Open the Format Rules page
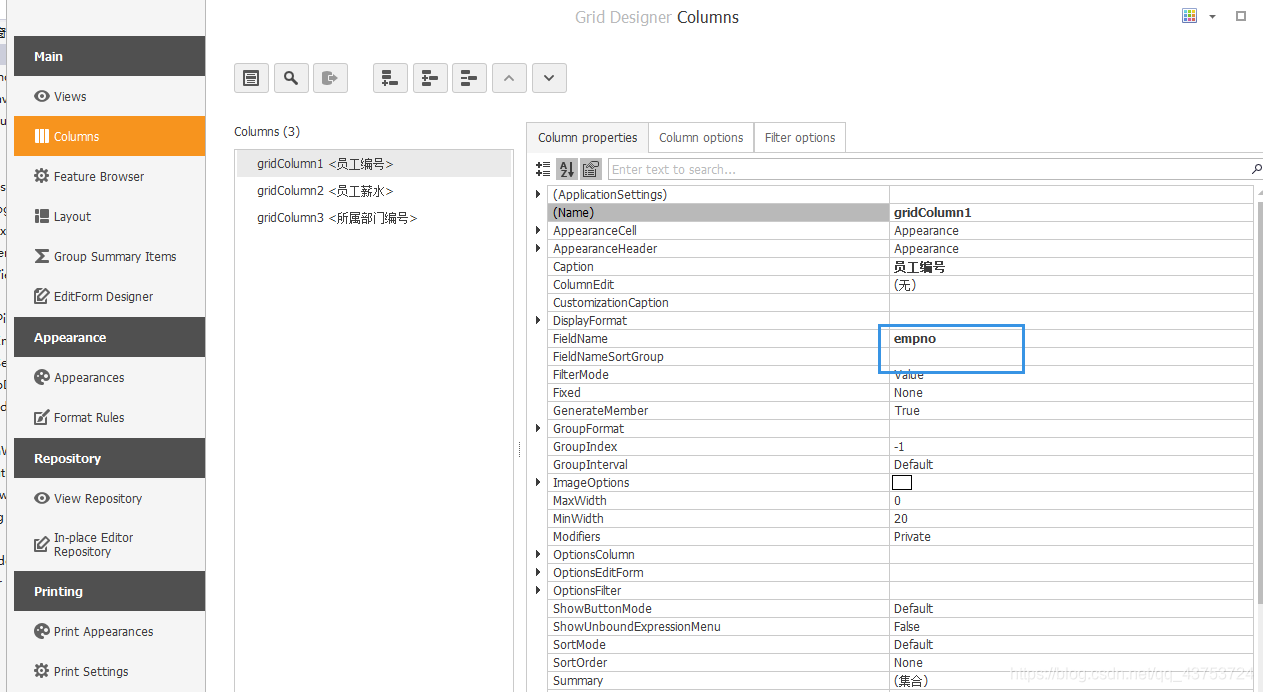 tap(109, 417)
